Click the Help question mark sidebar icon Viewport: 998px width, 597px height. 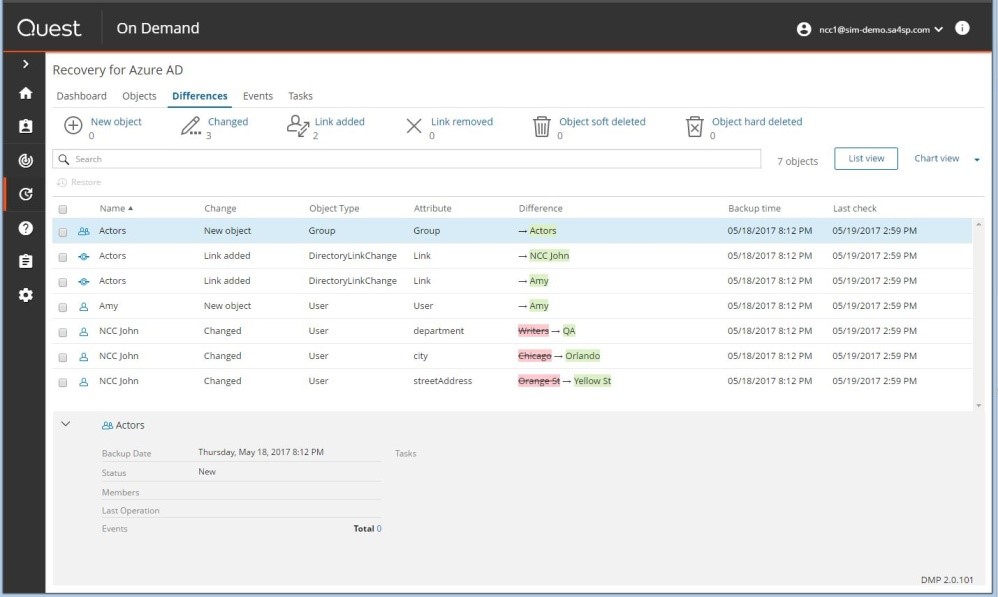(x=26, y=228)
